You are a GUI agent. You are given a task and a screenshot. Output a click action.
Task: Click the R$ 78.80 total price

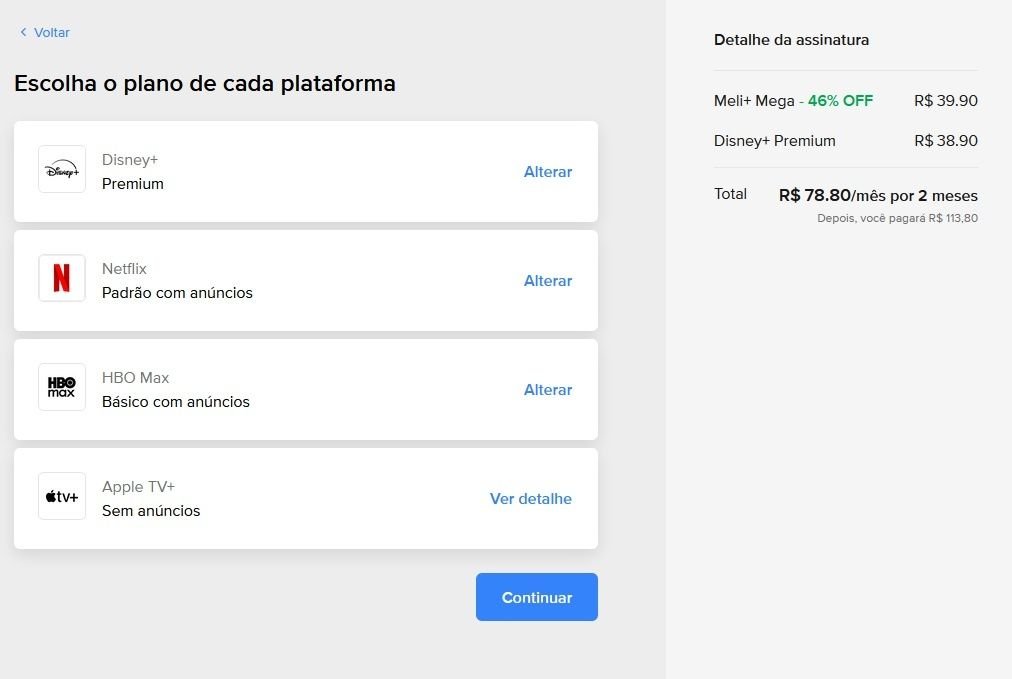(x=814, y=196)
